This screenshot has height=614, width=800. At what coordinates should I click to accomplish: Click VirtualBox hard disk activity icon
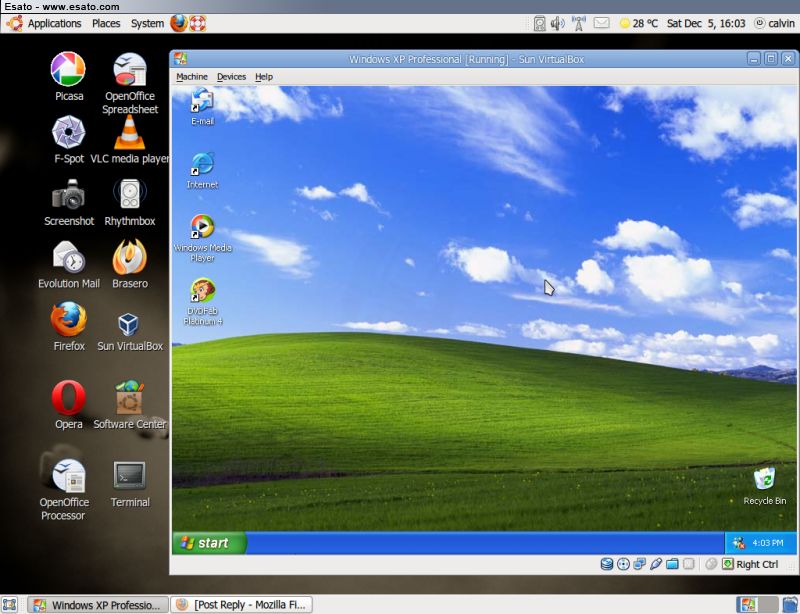point(607,564)
